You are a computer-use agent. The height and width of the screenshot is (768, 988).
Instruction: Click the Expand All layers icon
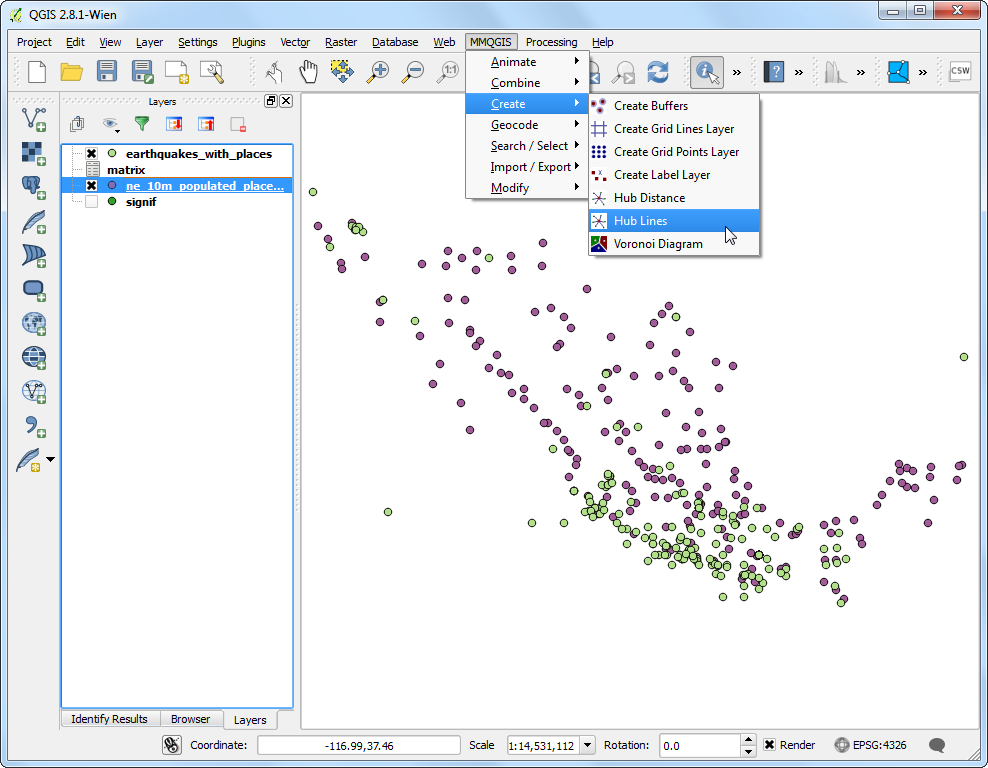[x=174, y=124]
